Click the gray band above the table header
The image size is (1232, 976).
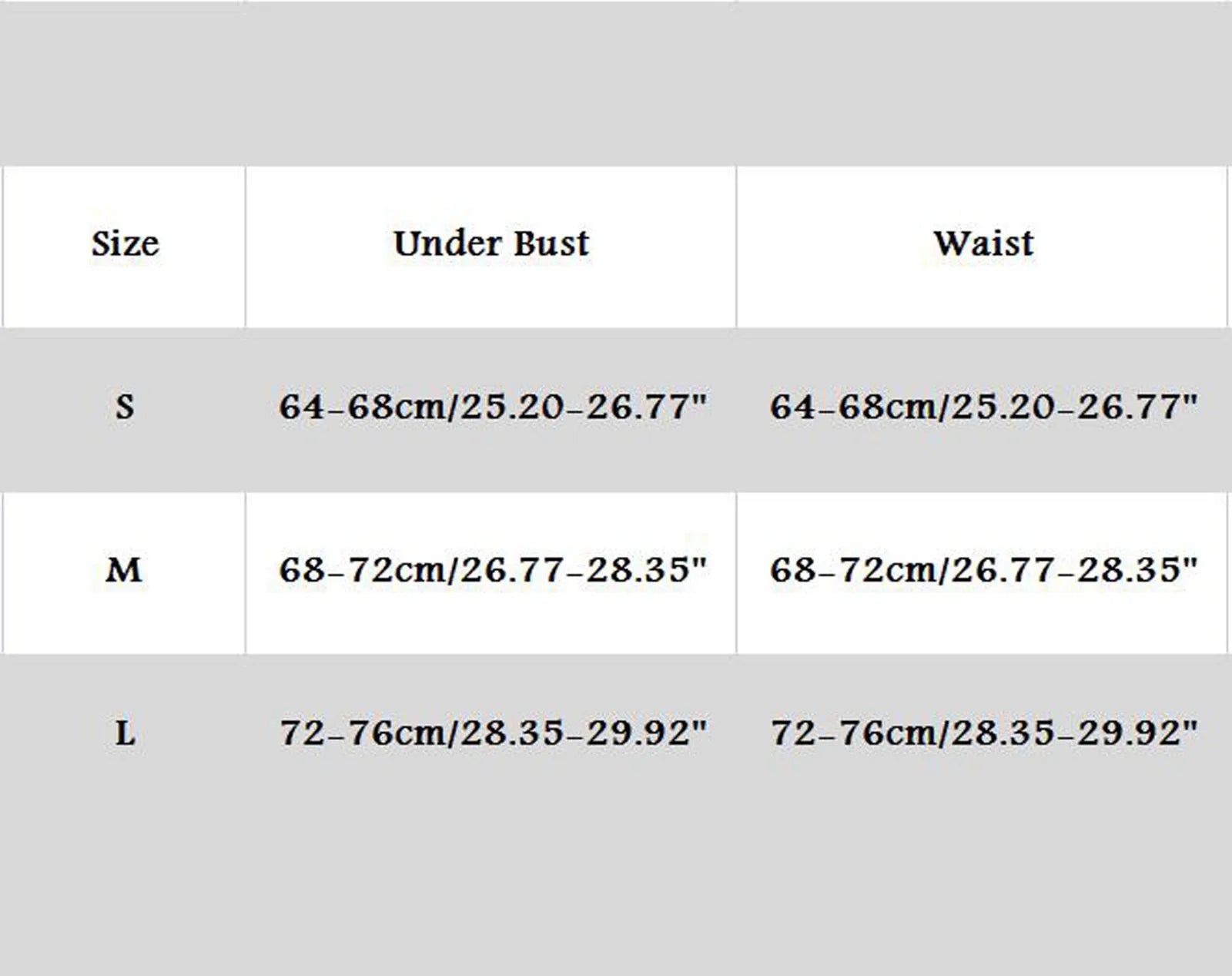coord(616,82)
